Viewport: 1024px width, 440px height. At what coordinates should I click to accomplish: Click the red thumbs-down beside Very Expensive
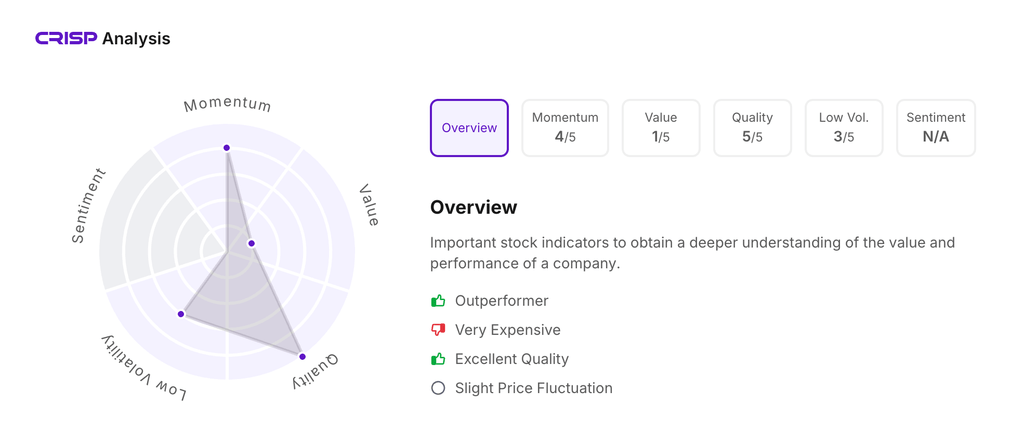click(x=438, y=330)
